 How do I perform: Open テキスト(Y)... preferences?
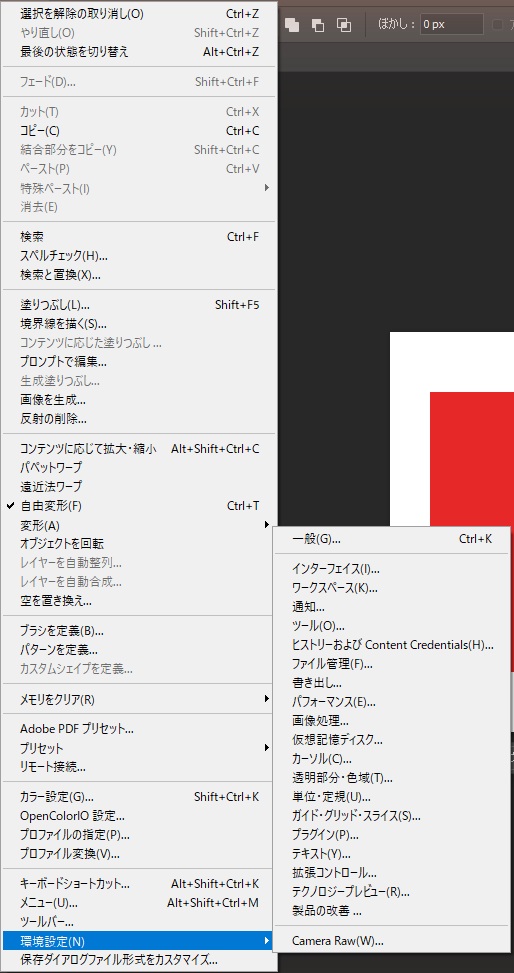[x=392, y=854]
